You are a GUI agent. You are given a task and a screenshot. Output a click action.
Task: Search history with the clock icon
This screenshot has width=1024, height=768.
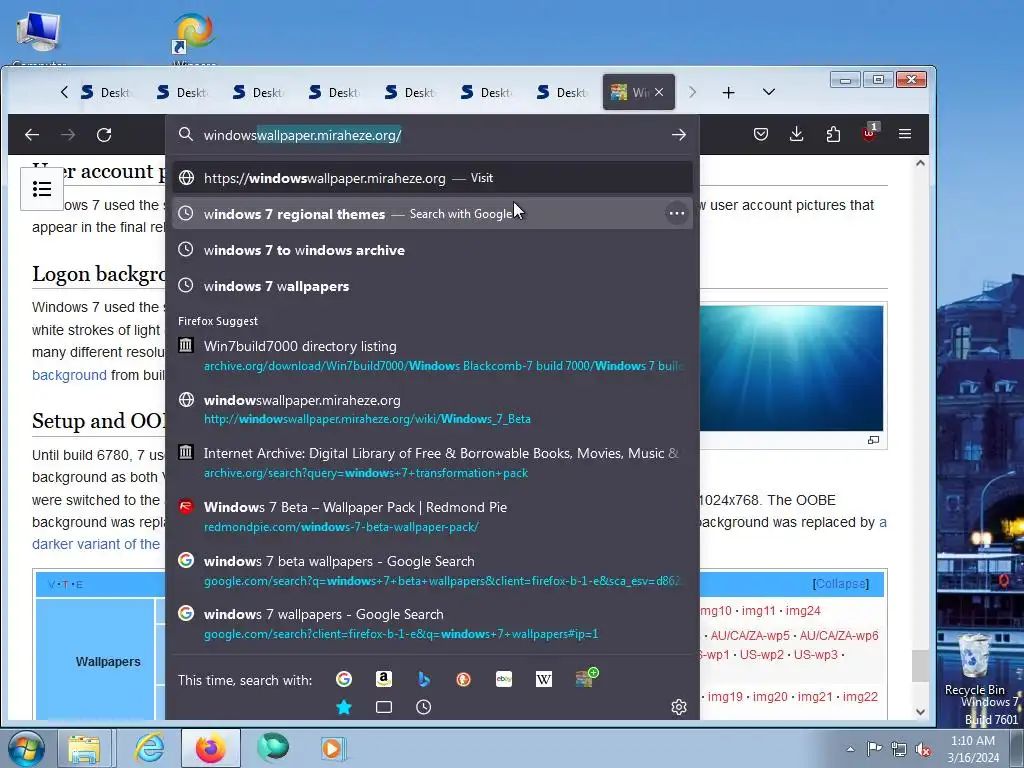point(423,707)
